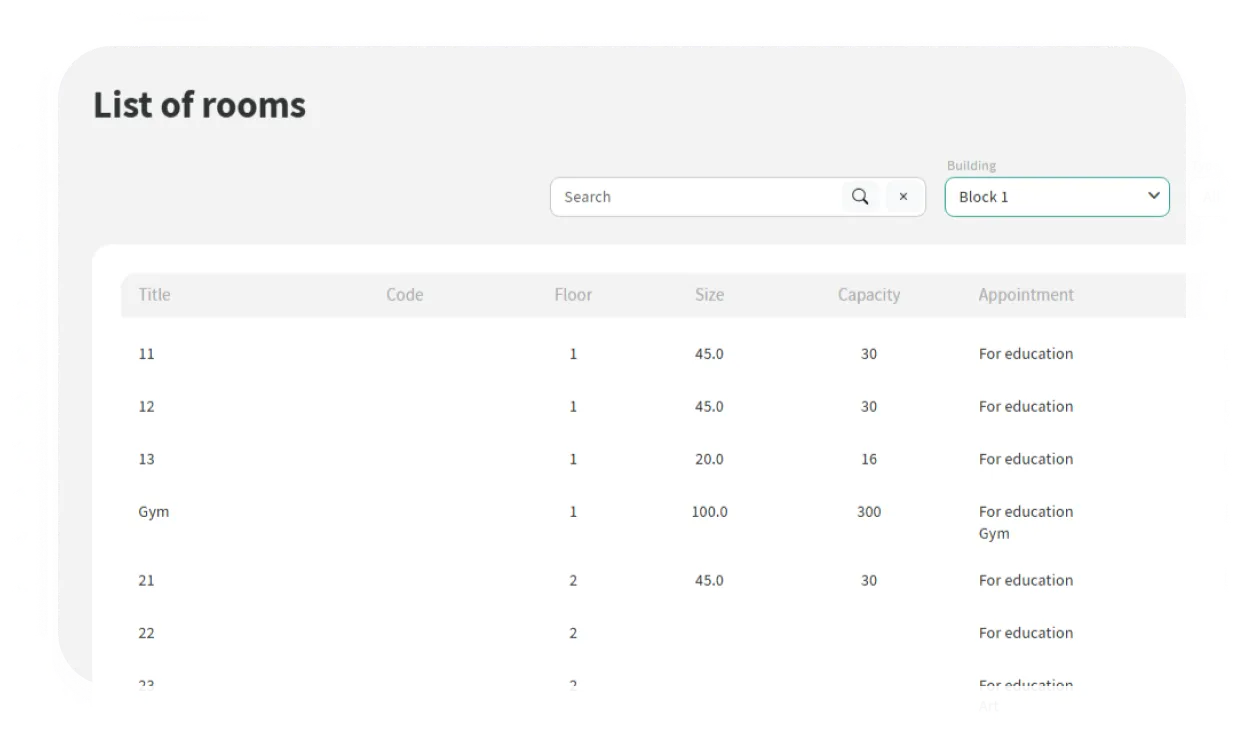Click the Code column header

404,295
